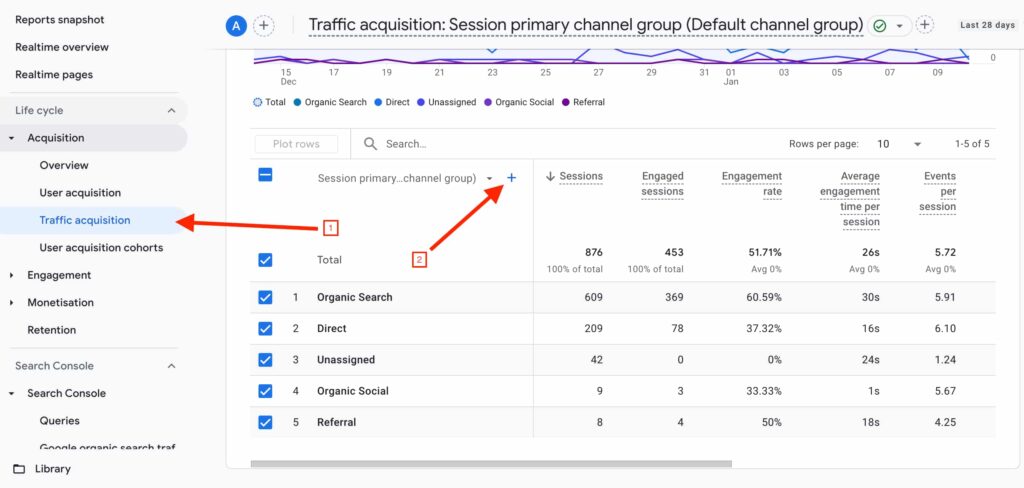This screenshot has height=488, width=1024.
Task: Open User acquisition cohorts report
Action: coord(101,248)
